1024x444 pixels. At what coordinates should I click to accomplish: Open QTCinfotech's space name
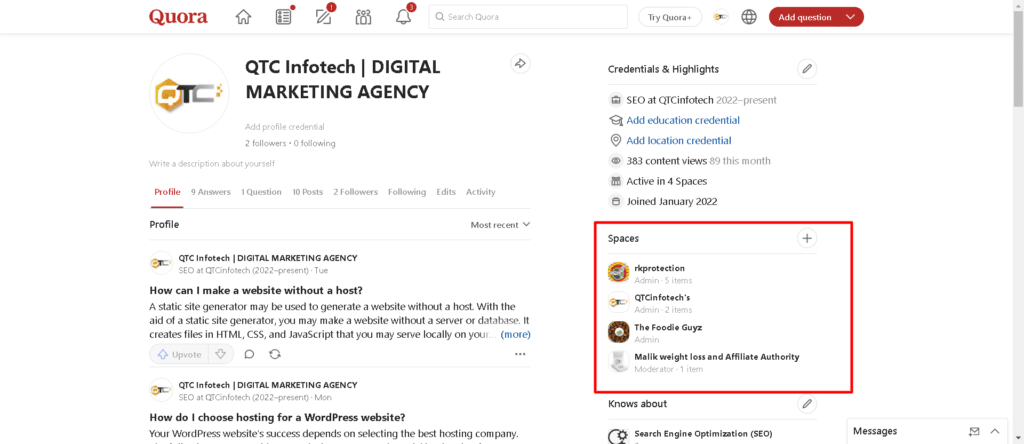point(662,298)
